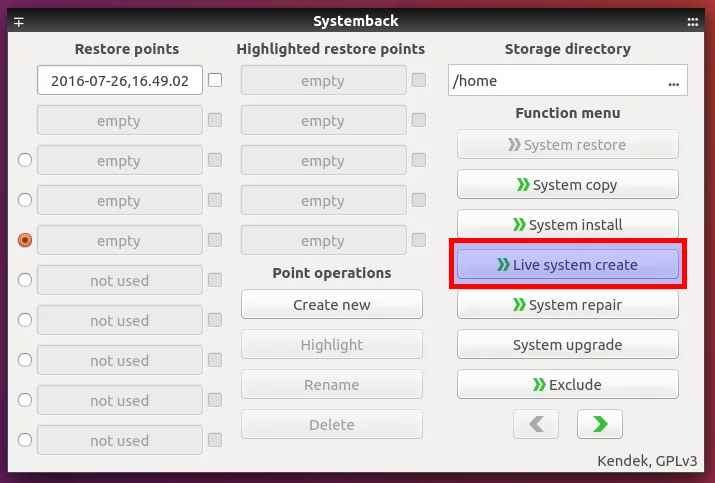Click the gray back arrow button
This screenshot has width=715, height=483.
point(536,424)
